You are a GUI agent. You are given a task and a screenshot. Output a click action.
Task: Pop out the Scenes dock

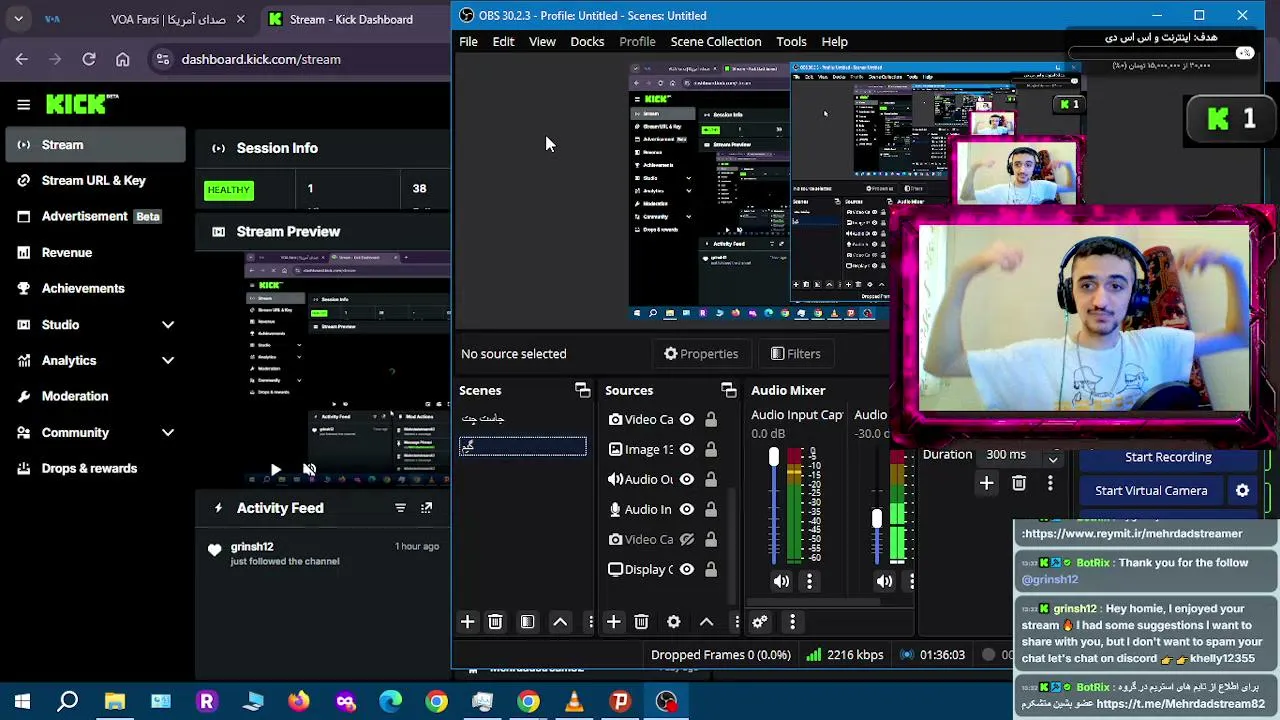point(582,390)
